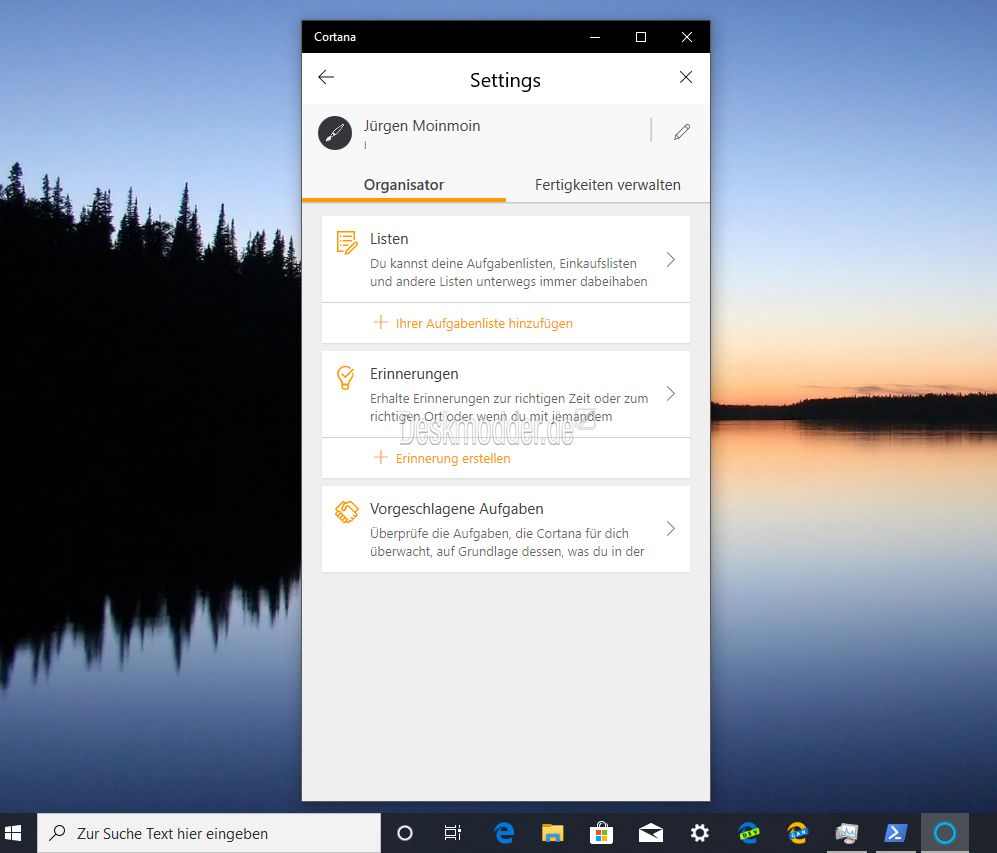The width and height of the screenshot is (997, 853).
Task: Close the Cortana window from title bar
Action: tap(687, 37)
